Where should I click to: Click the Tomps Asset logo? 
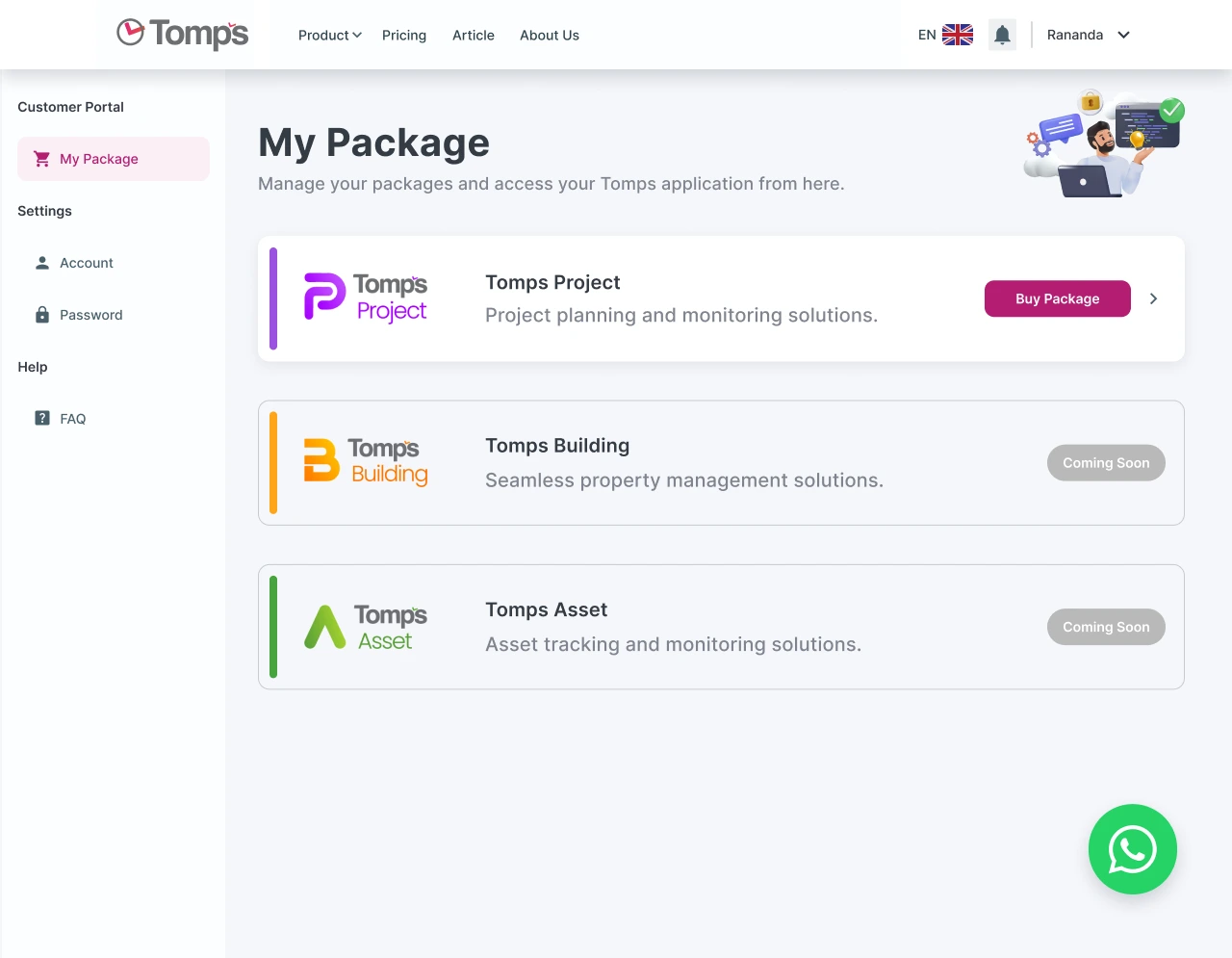366,626
